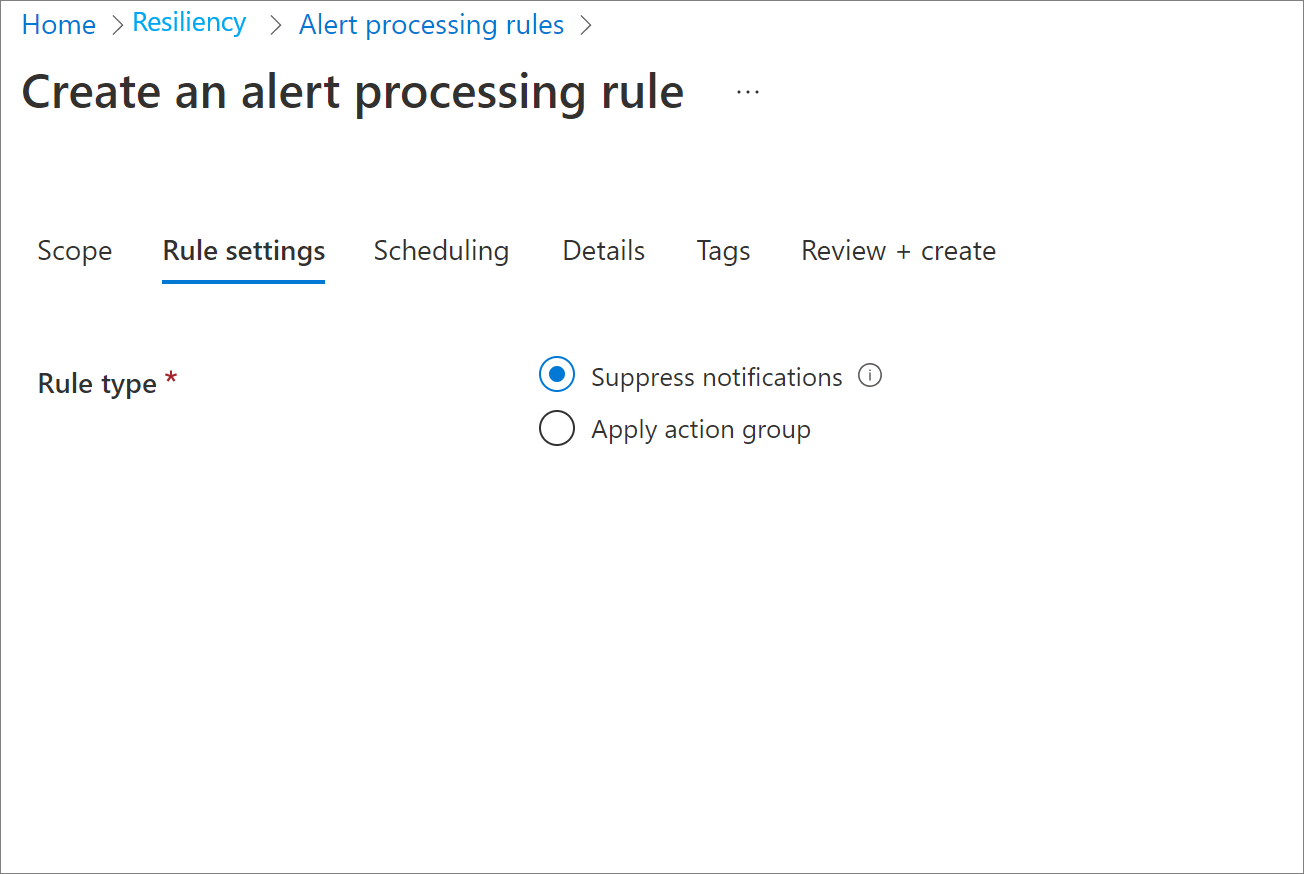Open the Resiliency breadcrumb link

tap(189, 22)
